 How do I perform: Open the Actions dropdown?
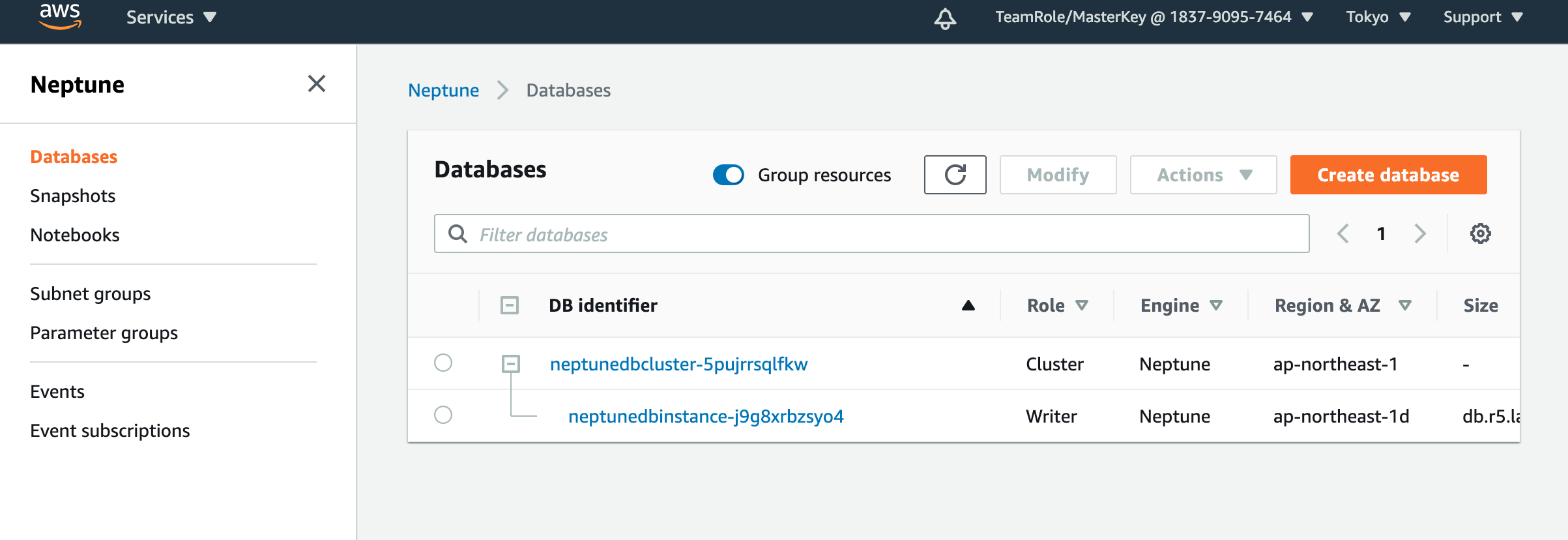pyautogui.click(x=1203, y=175)
